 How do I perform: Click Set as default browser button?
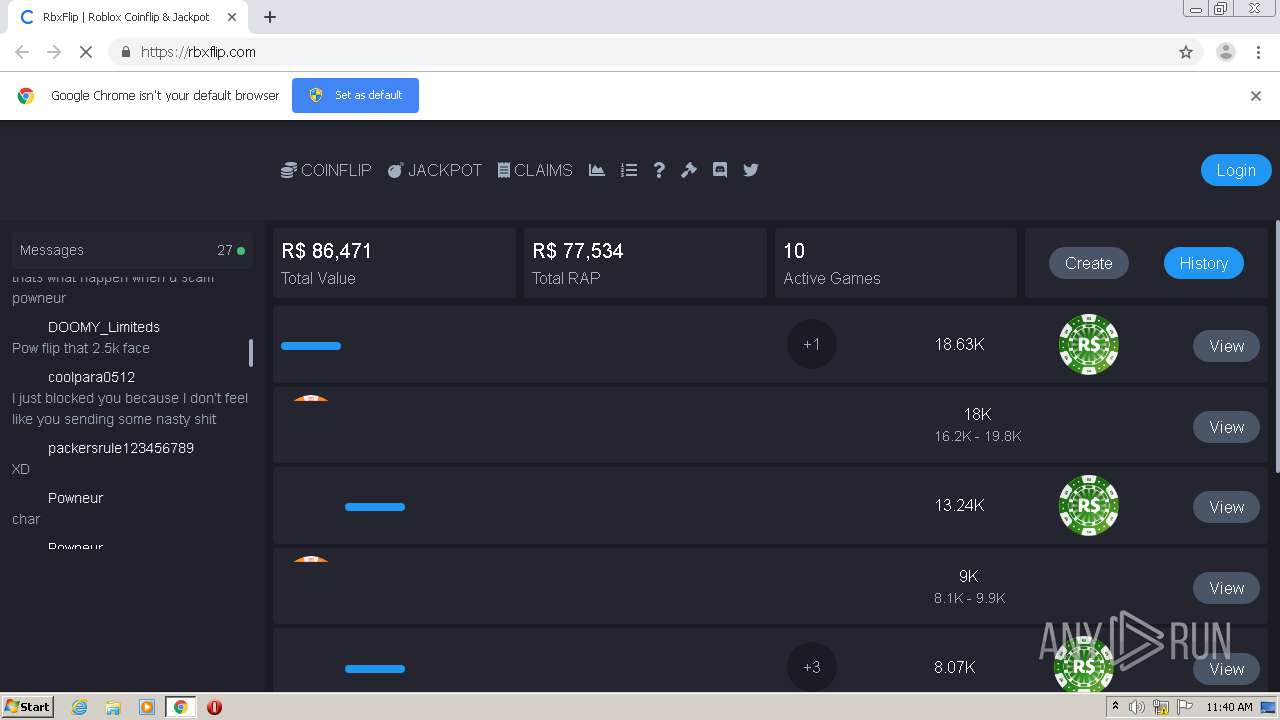pyautogui.click(x=355, y=95)
